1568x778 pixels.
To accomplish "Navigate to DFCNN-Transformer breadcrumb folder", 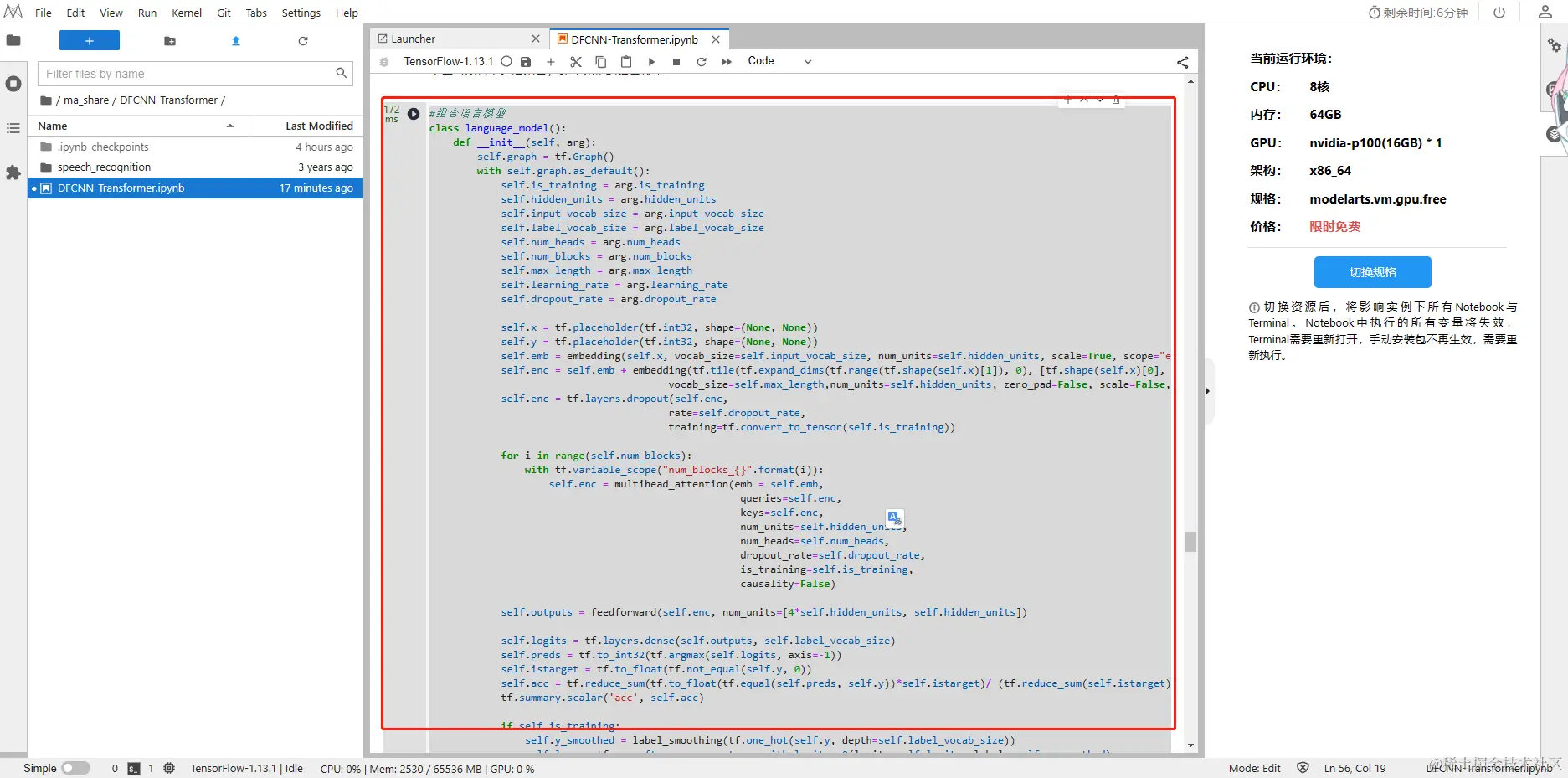I will 168,100.
